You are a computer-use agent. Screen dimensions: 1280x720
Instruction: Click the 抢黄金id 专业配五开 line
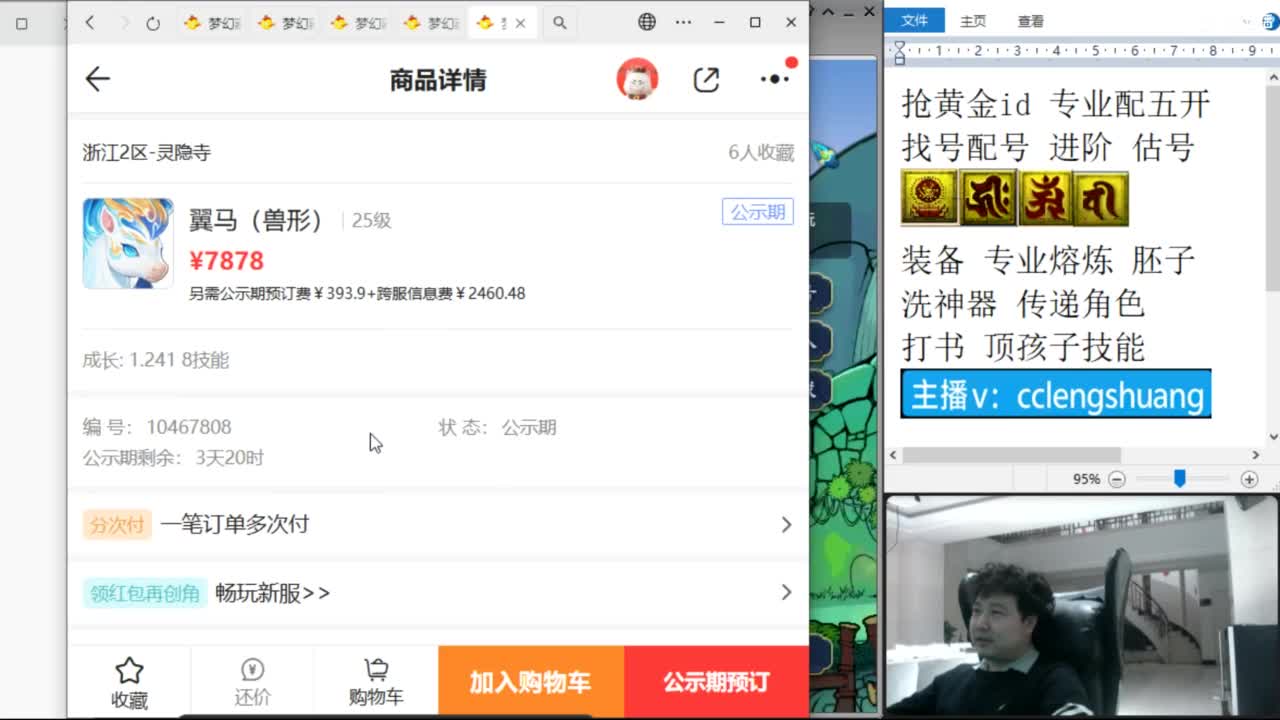tap(1056, 104)
